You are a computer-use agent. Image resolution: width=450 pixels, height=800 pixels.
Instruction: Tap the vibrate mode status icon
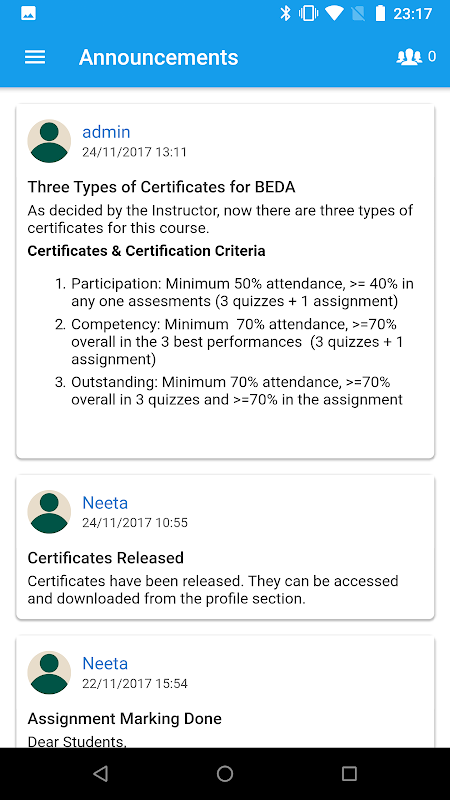coord(309,13)
